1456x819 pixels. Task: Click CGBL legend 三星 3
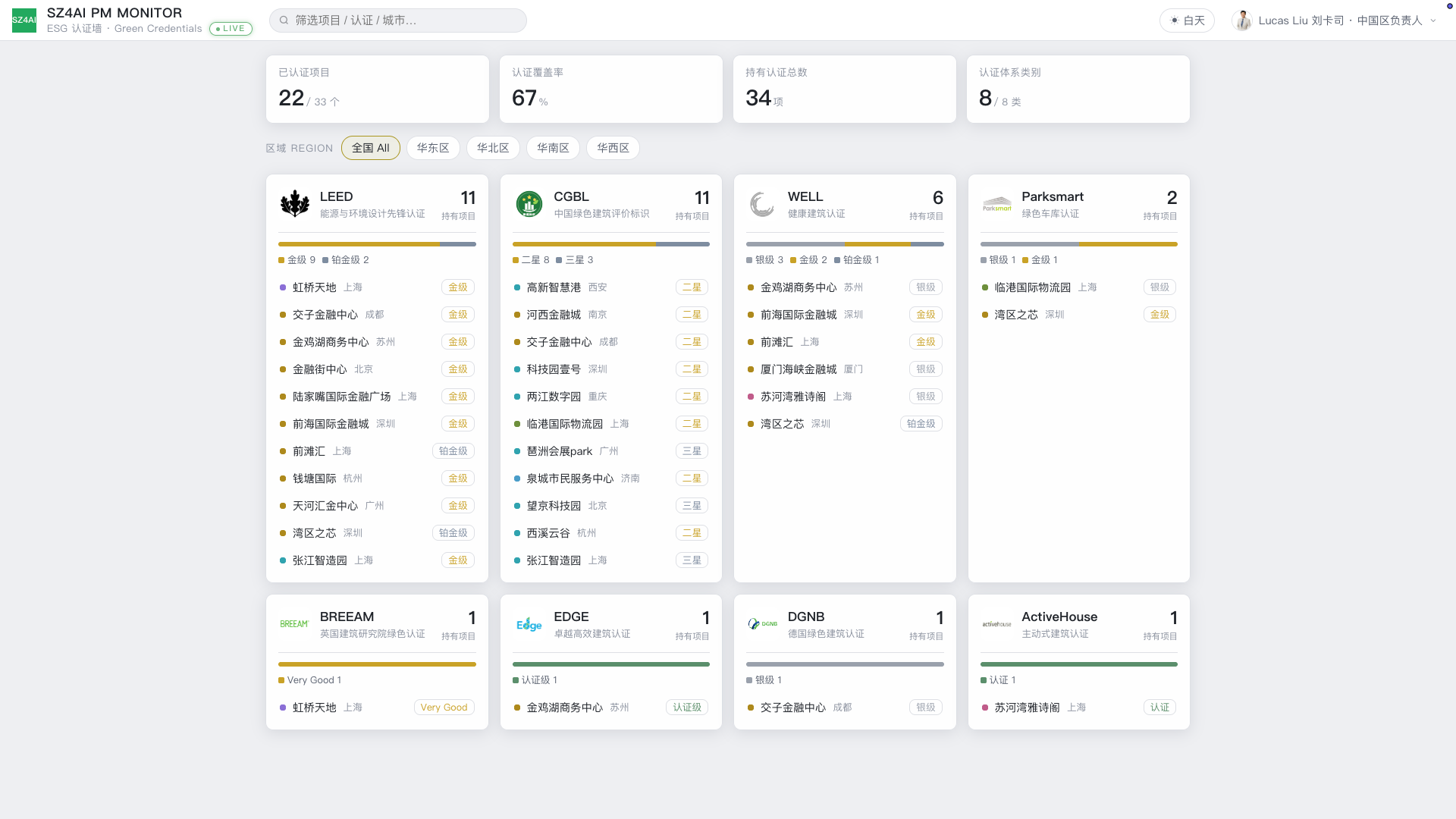(x=575, y=260)
